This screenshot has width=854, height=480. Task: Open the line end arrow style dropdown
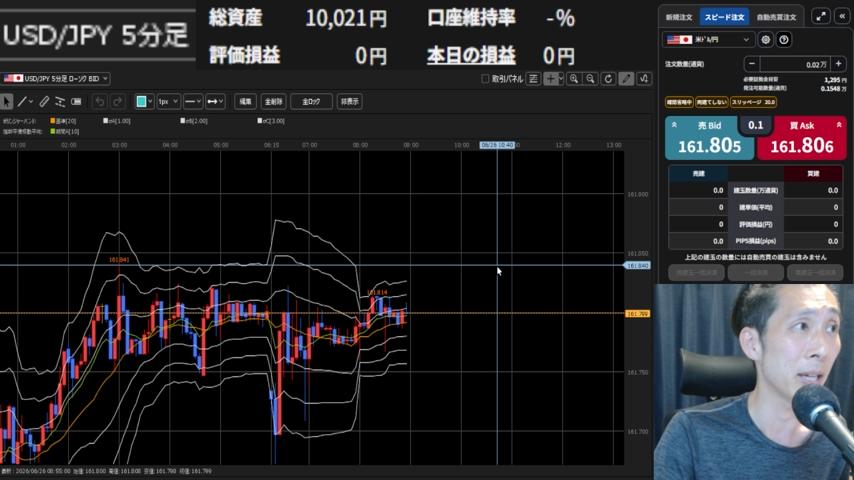point(216,101)
